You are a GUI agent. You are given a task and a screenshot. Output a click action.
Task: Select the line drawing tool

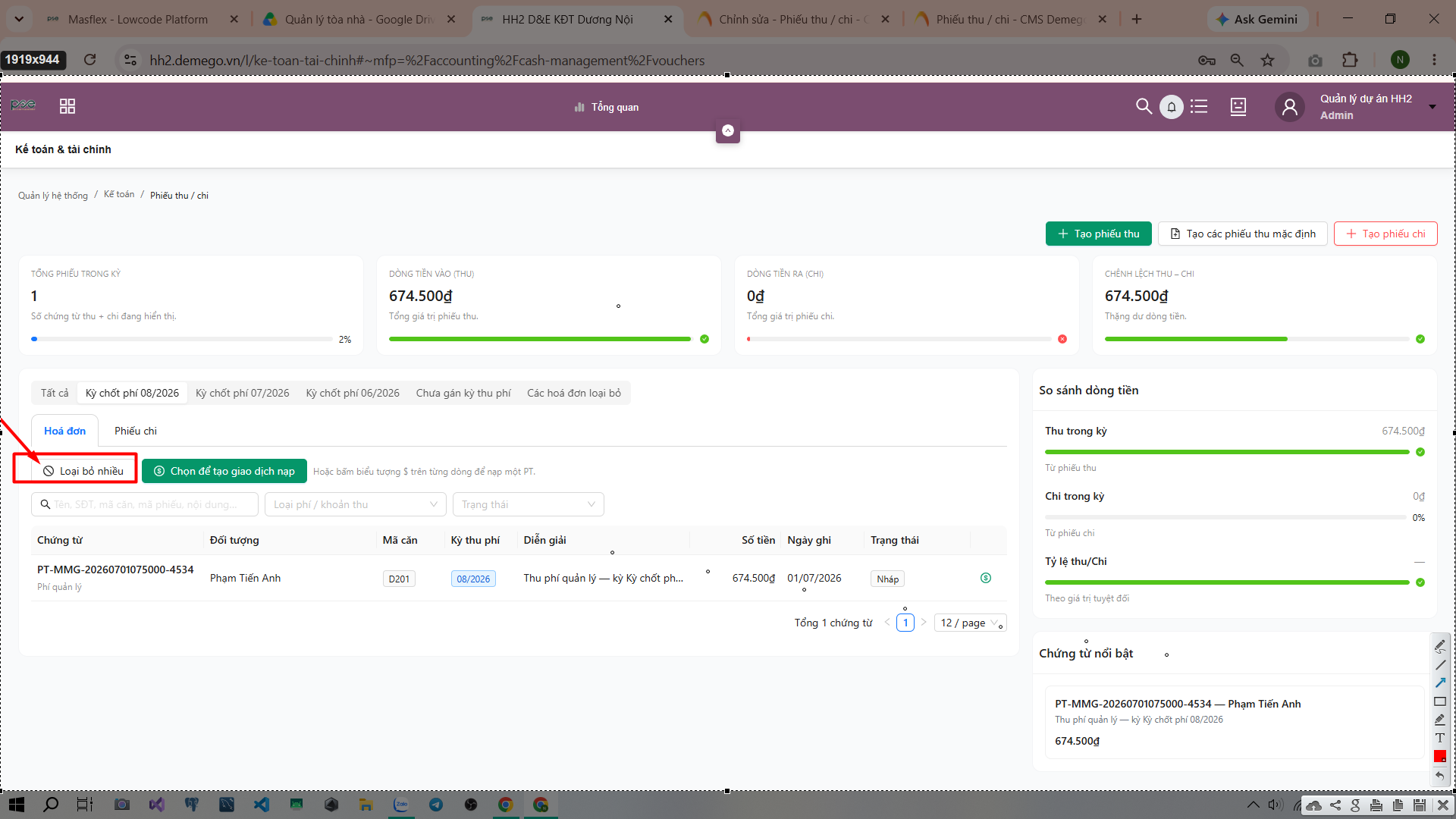click(1440, 664)
